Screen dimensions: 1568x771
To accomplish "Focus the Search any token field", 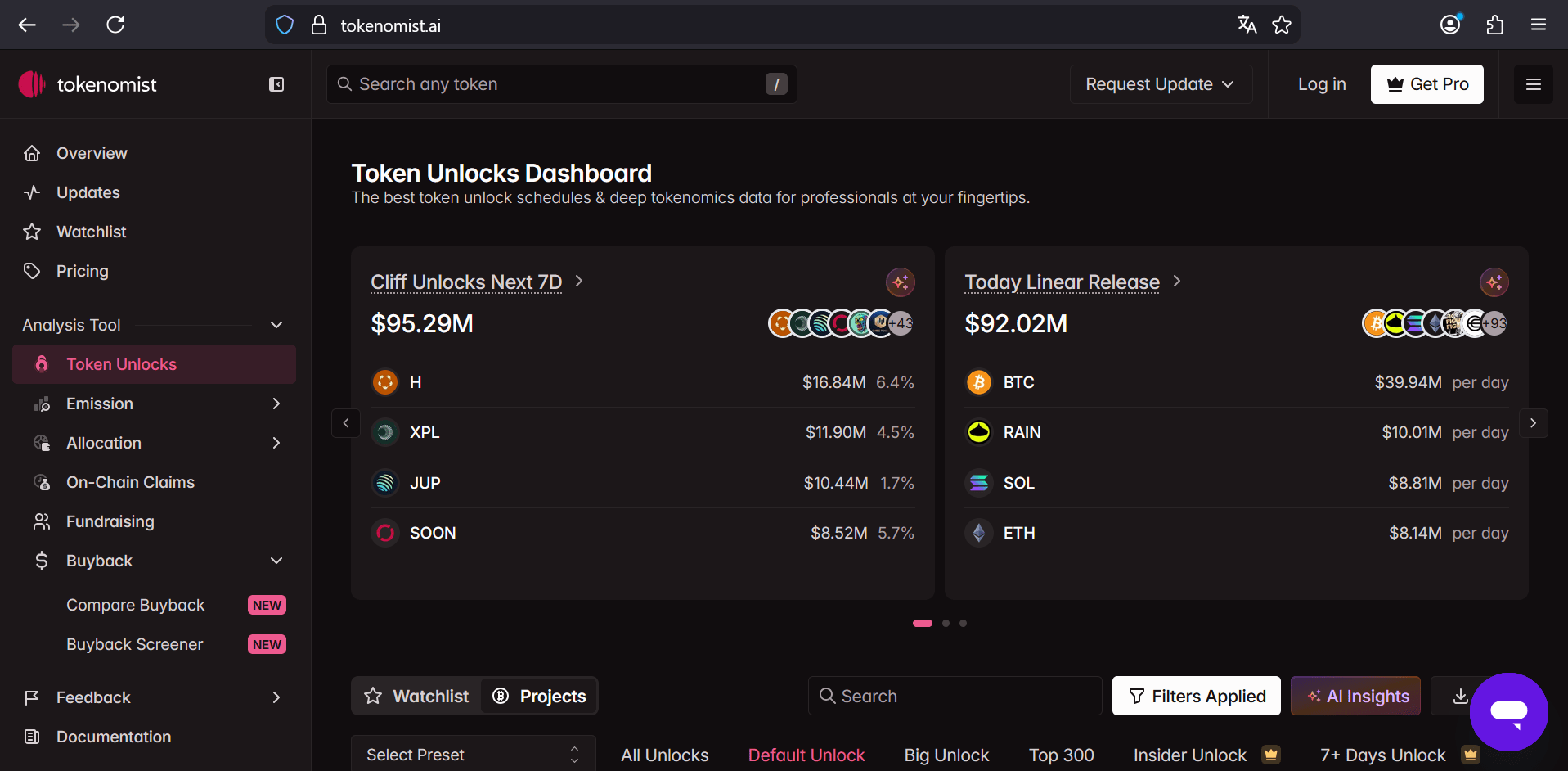I will click(562, 84).
